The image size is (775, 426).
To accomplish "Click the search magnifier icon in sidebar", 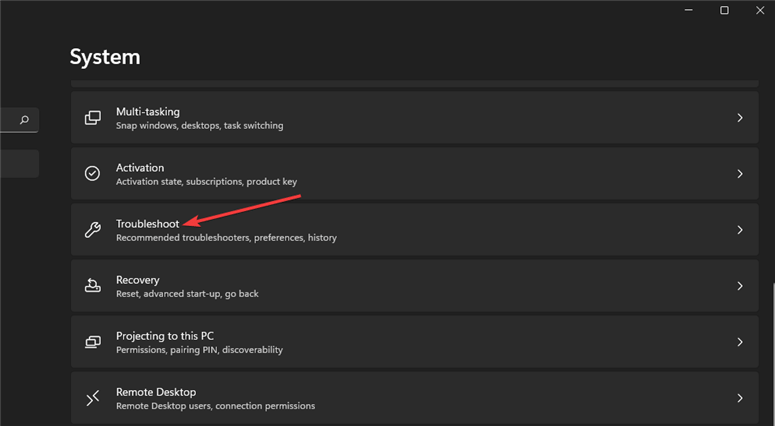I will coord(24,120).
